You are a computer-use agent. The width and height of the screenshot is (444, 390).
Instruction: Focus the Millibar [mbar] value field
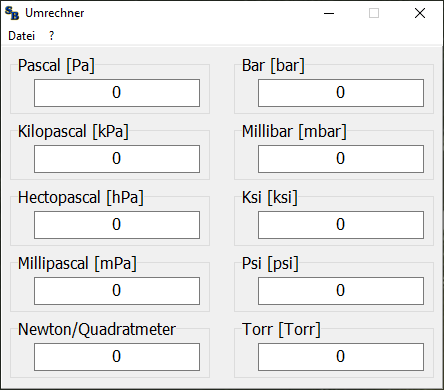coord(341,159)
